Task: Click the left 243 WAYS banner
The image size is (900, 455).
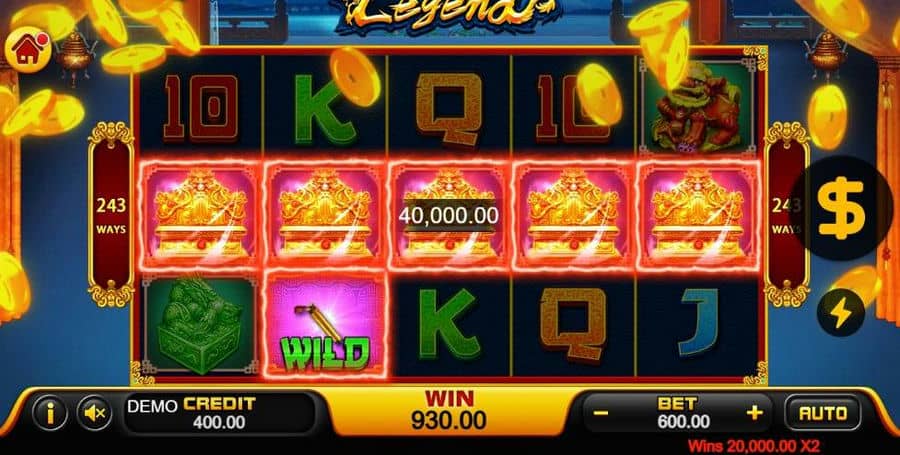Action: [111, 214]
